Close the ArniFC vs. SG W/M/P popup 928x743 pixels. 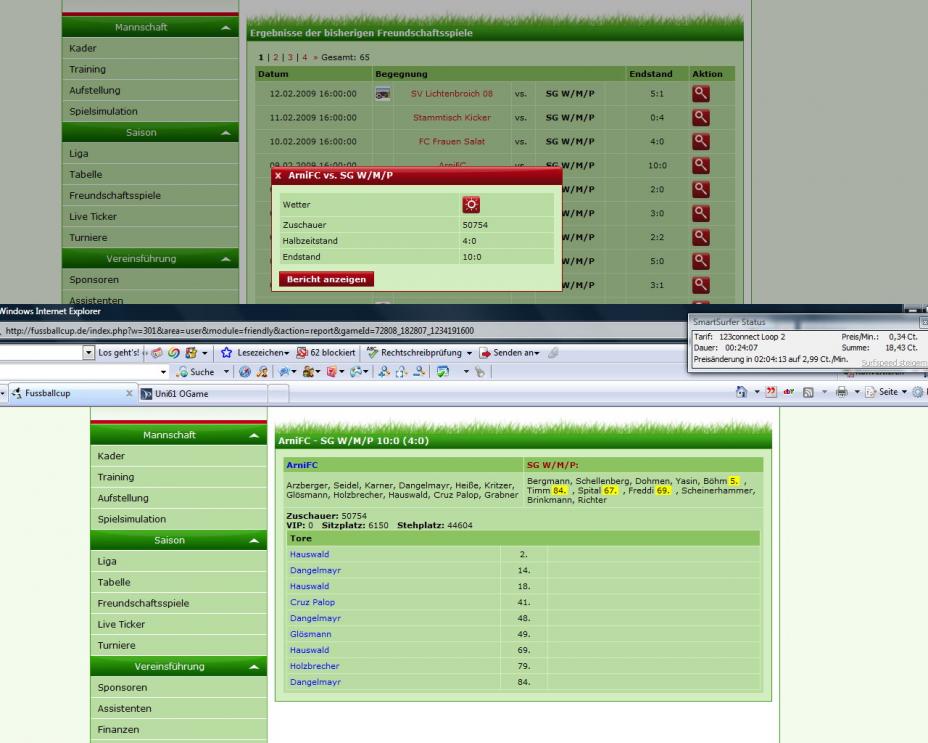(278, 176)
